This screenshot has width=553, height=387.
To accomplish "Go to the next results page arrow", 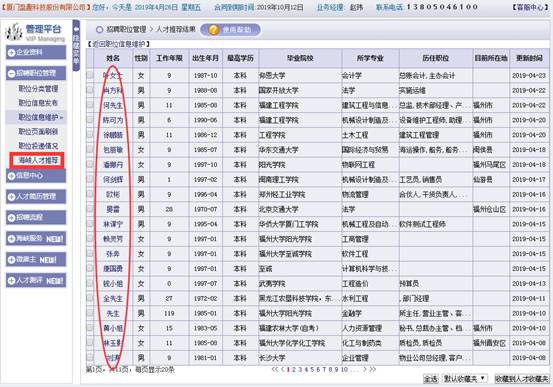I will (x=365, y=369).
